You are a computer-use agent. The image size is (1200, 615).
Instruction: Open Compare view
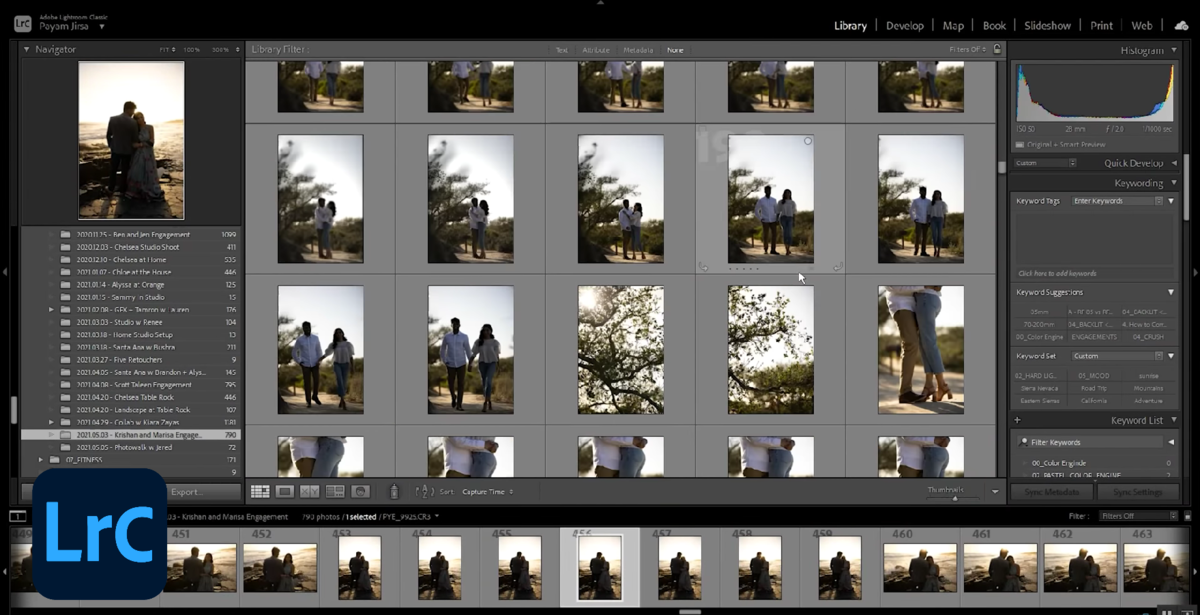click(309, 490)
